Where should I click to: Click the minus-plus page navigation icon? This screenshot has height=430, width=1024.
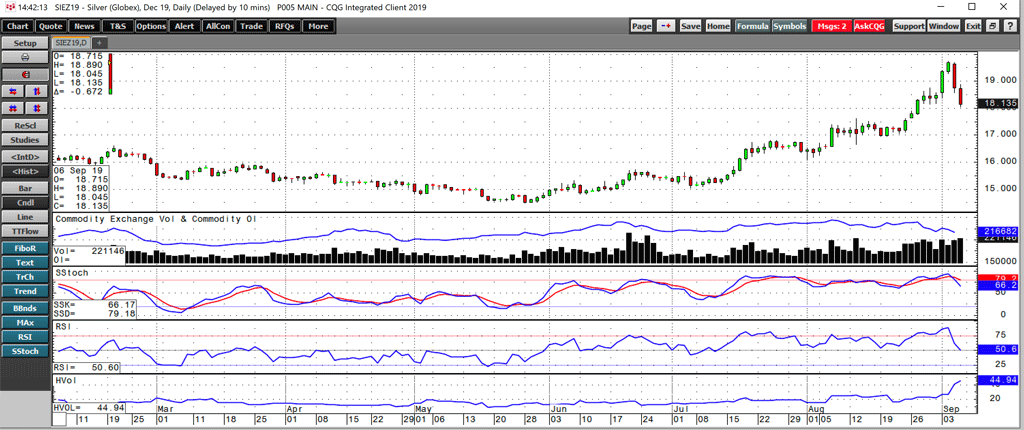coord(667,26)
